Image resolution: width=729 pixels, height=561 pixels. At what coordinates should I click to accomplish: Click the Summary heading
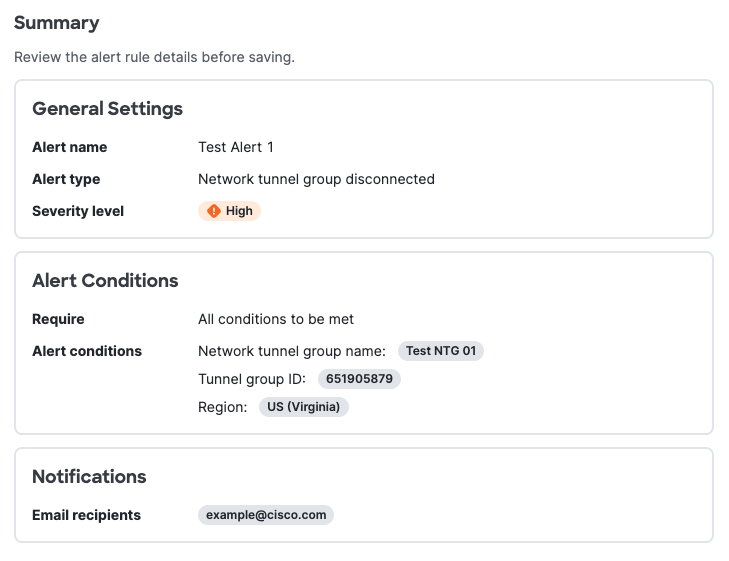[x=57, y=23]
